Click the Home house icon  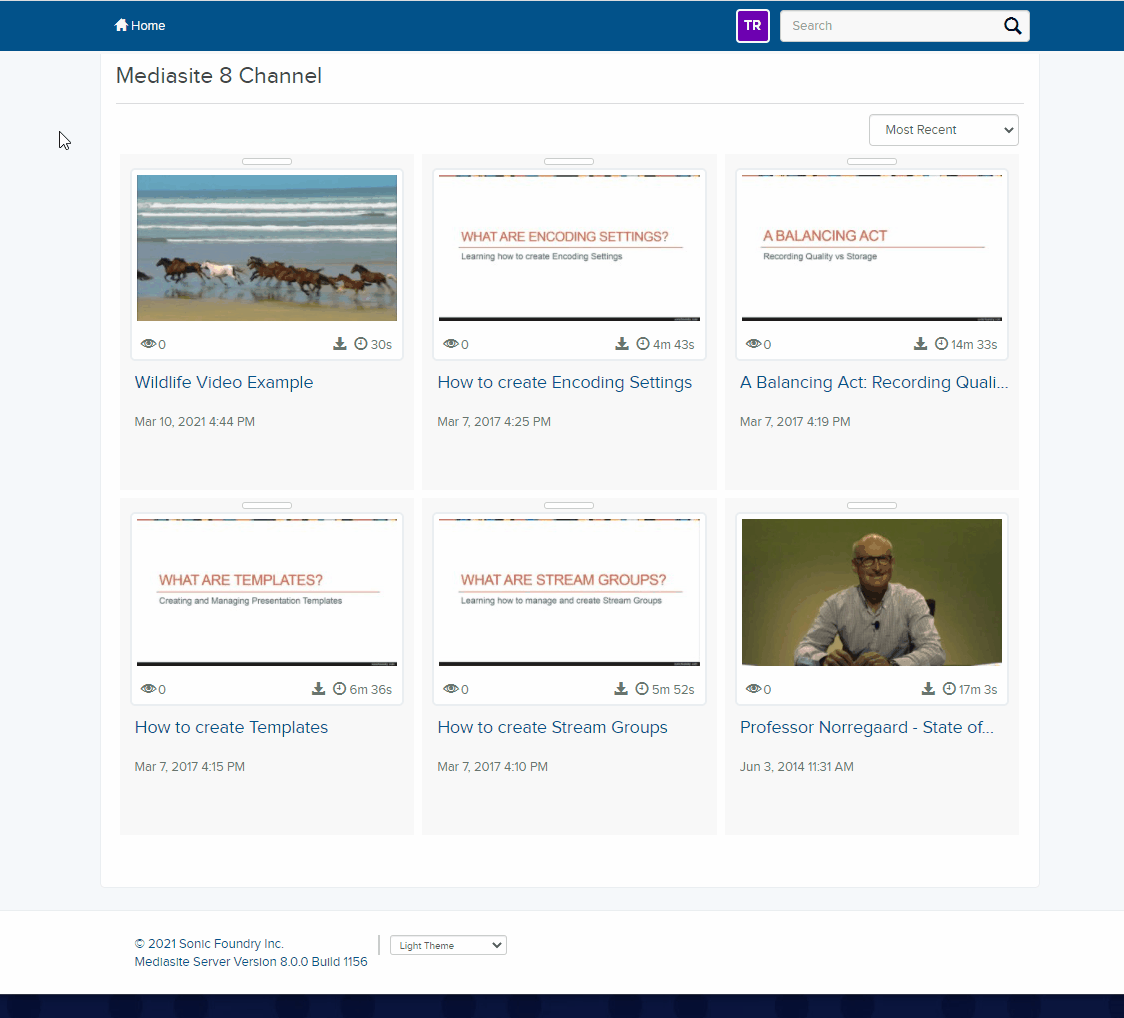(121, 25)
